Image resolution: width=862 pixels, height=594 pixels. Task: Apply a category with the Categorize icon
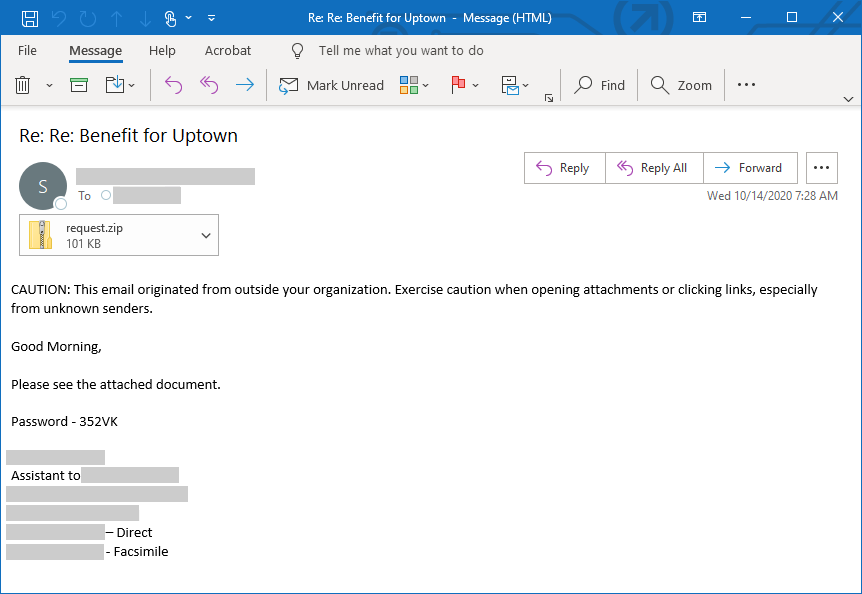tap(410, 85)
